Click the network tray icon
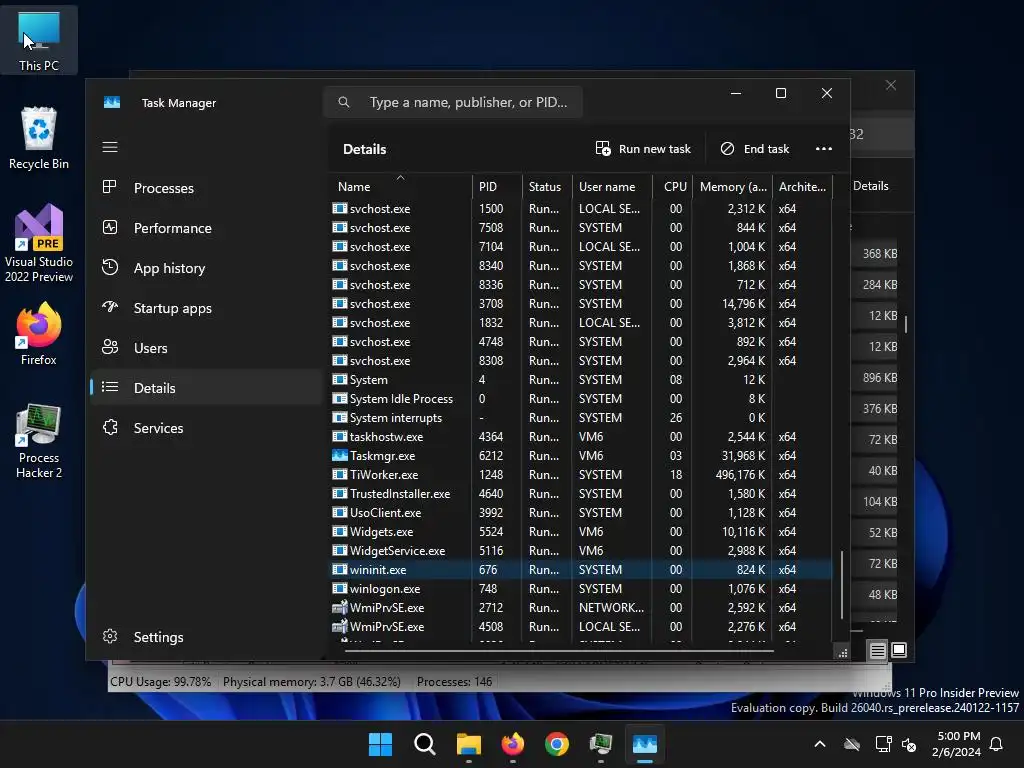The width and height of the screenshot is (1024, 768). (884, 744)
